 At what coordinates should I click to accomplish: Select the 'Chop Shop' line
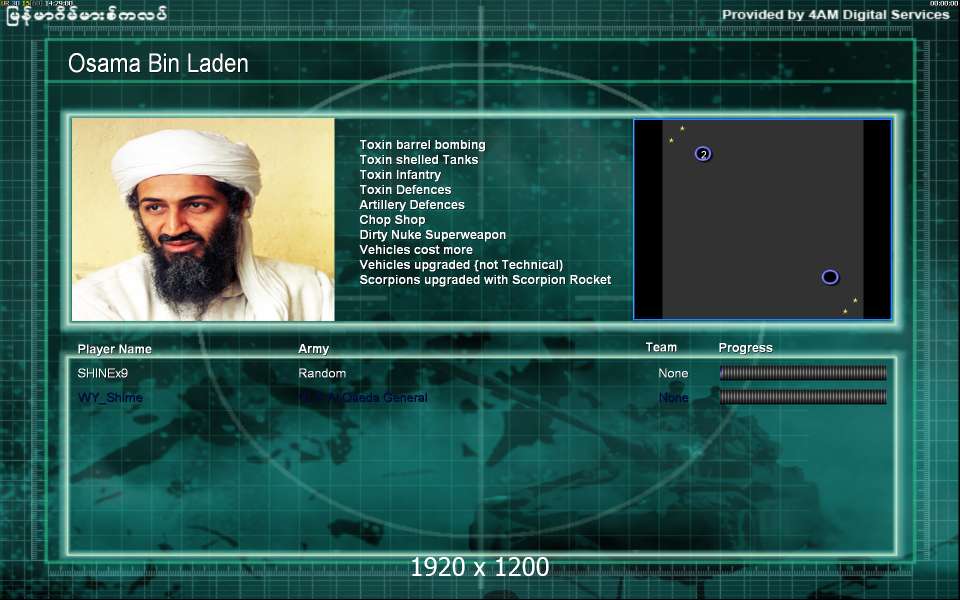point(392,220)
